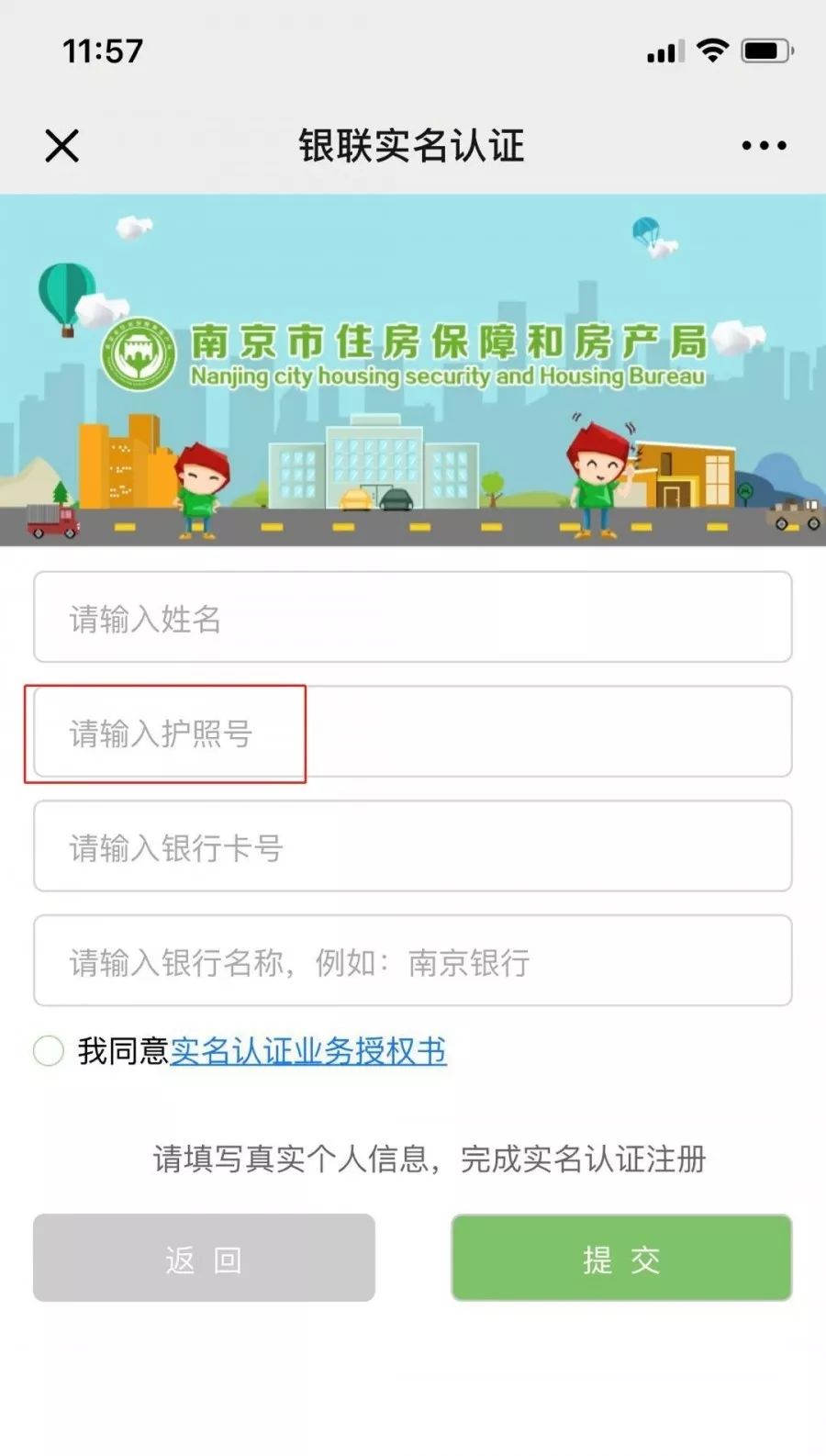Screen dimensions: 826x1456
Task: Open the three-dot more options menu
Action: [764, 145]
